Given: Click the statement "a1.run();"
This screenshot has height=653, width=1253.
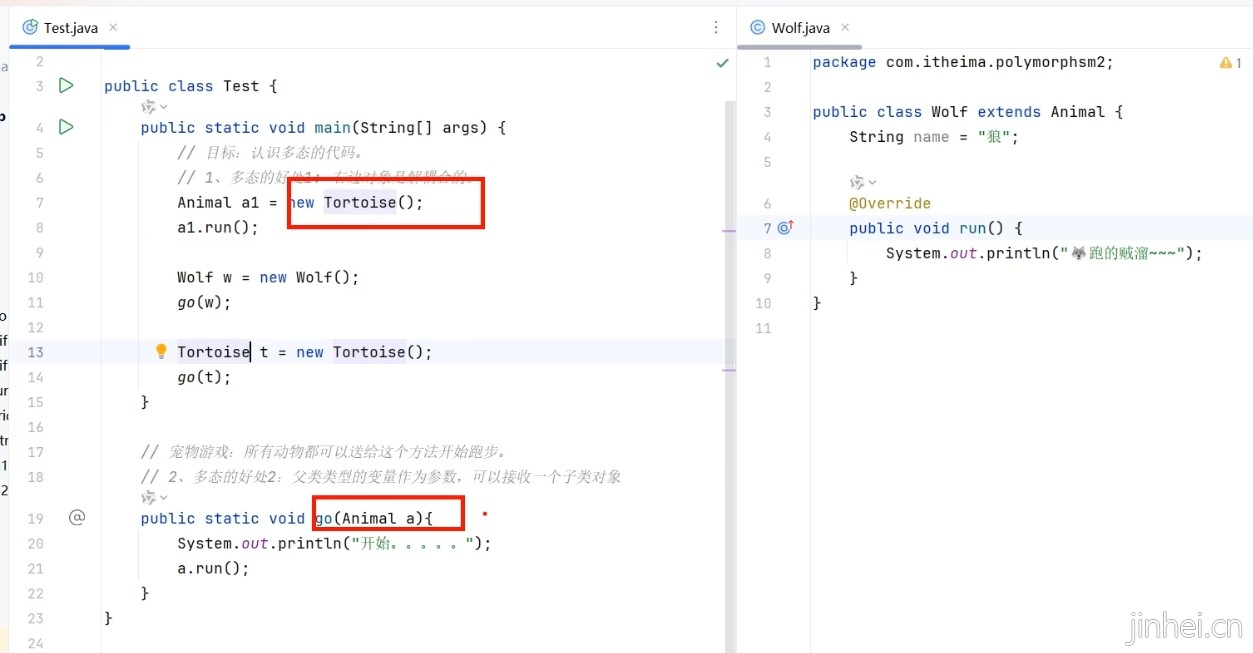Looking at the screenshot, I should pyautogui.click(x=218, y=227).
